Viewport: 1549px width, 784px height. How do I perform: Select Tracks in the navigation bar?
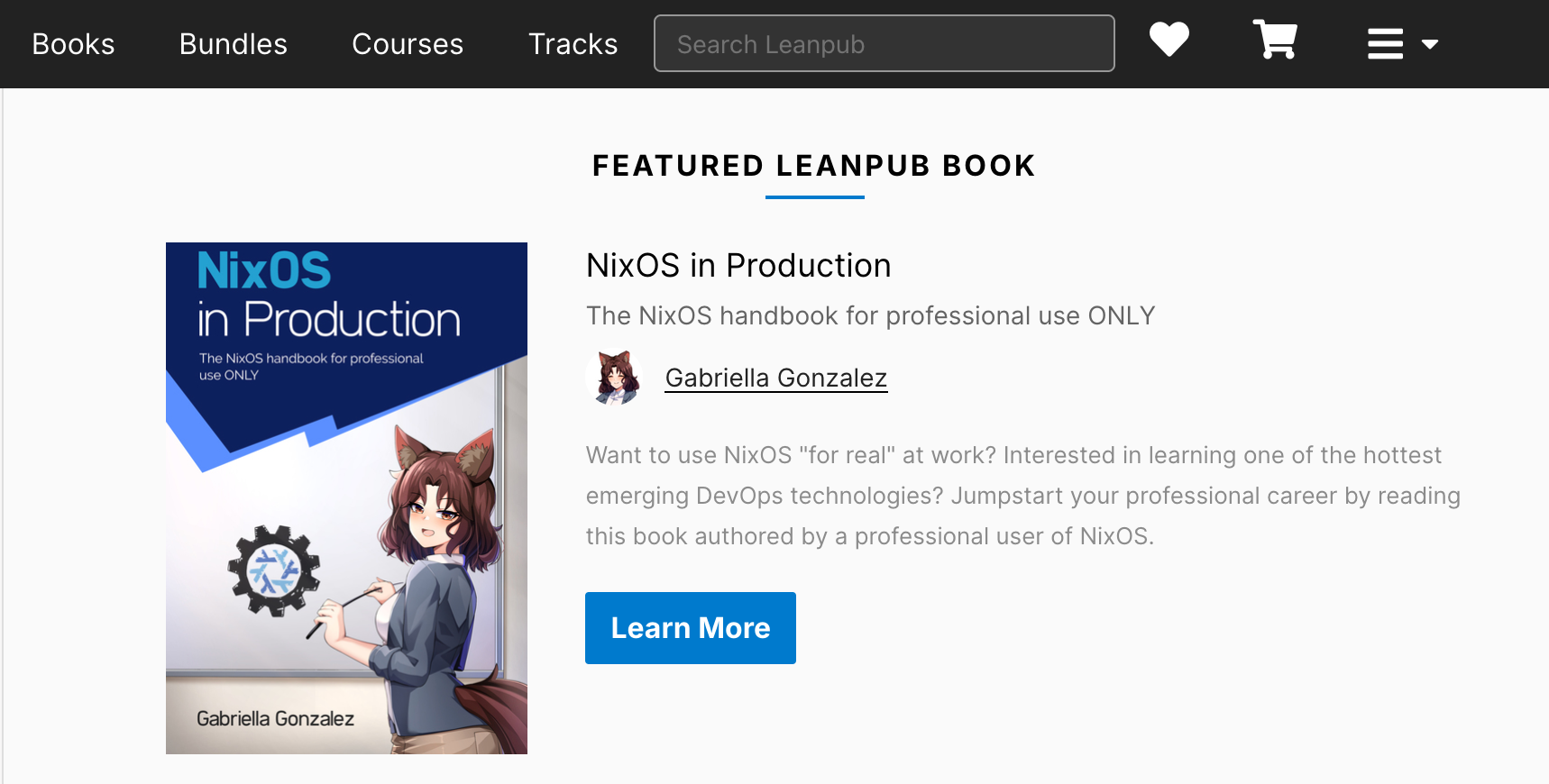(573, 44)
